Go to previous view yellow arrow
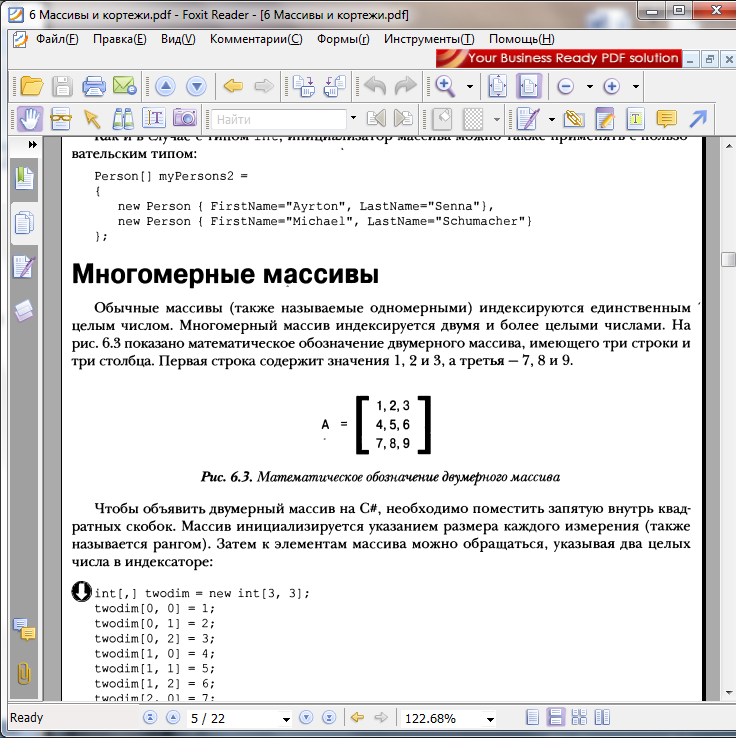 tap(233, 86)
